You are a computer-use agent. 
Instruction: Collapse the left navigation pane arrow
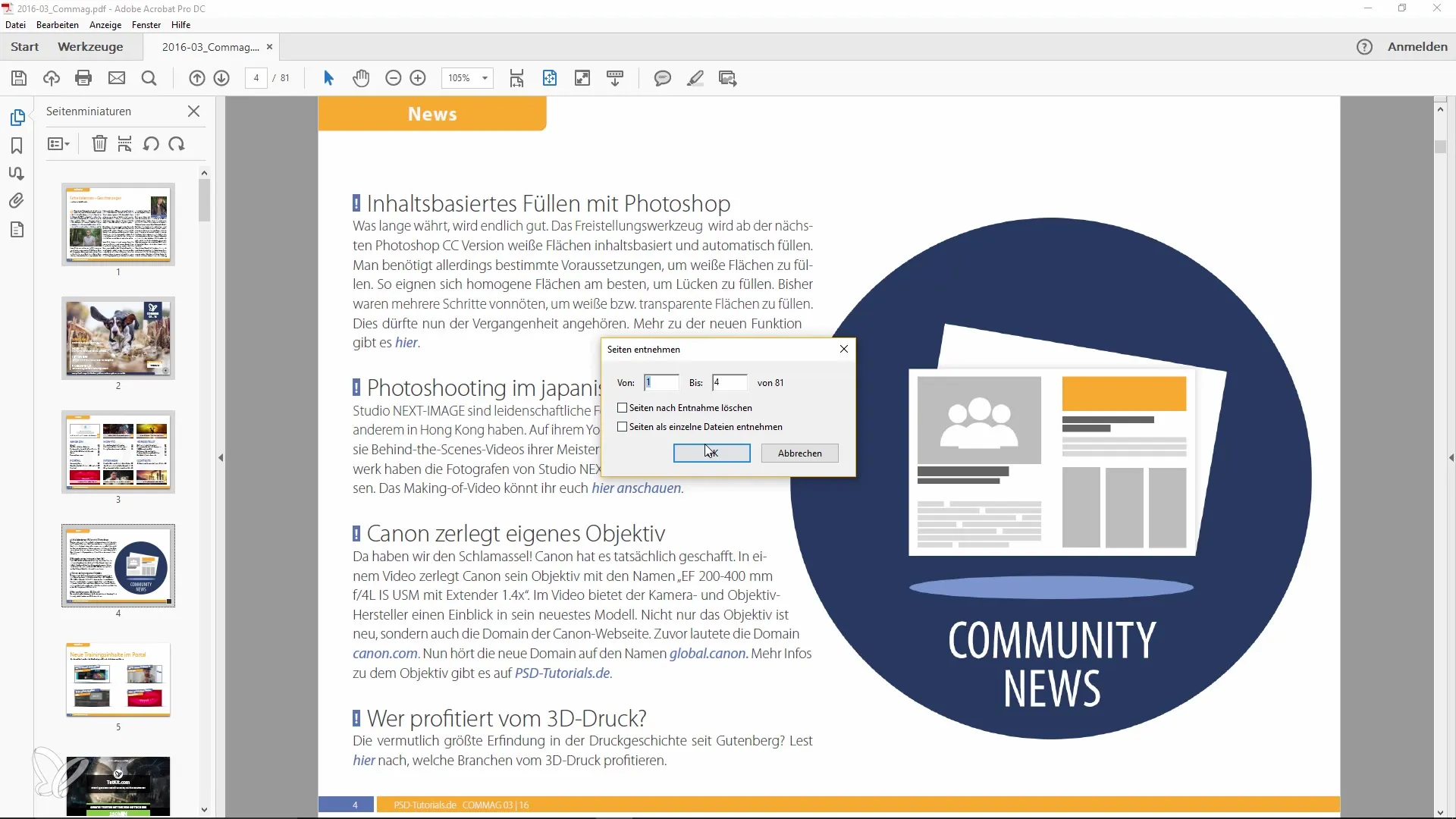[x=221, y=458]
